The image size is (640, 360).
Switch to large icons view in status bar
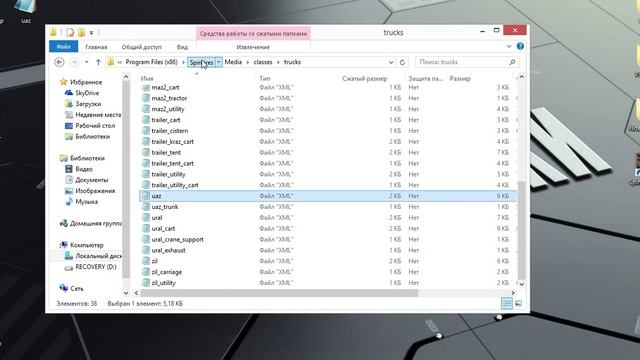point(518,303)
